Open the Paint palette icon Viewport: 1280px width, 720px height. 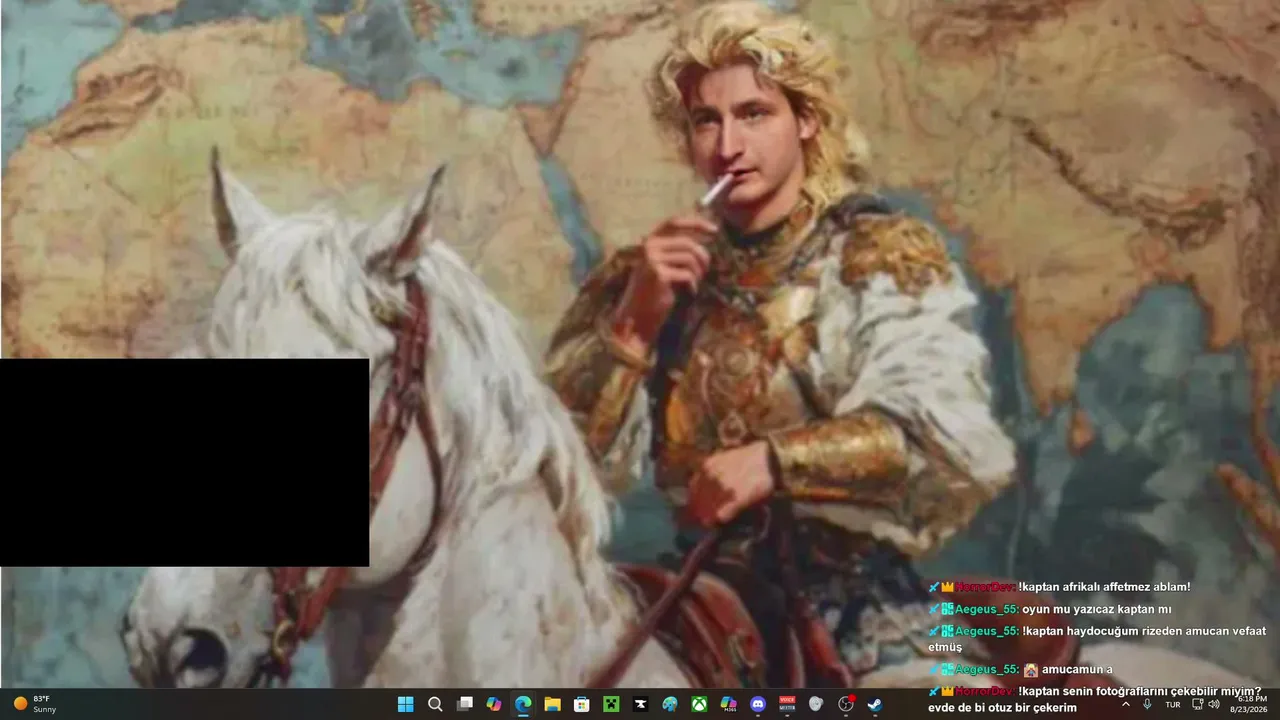coord(670,704)
